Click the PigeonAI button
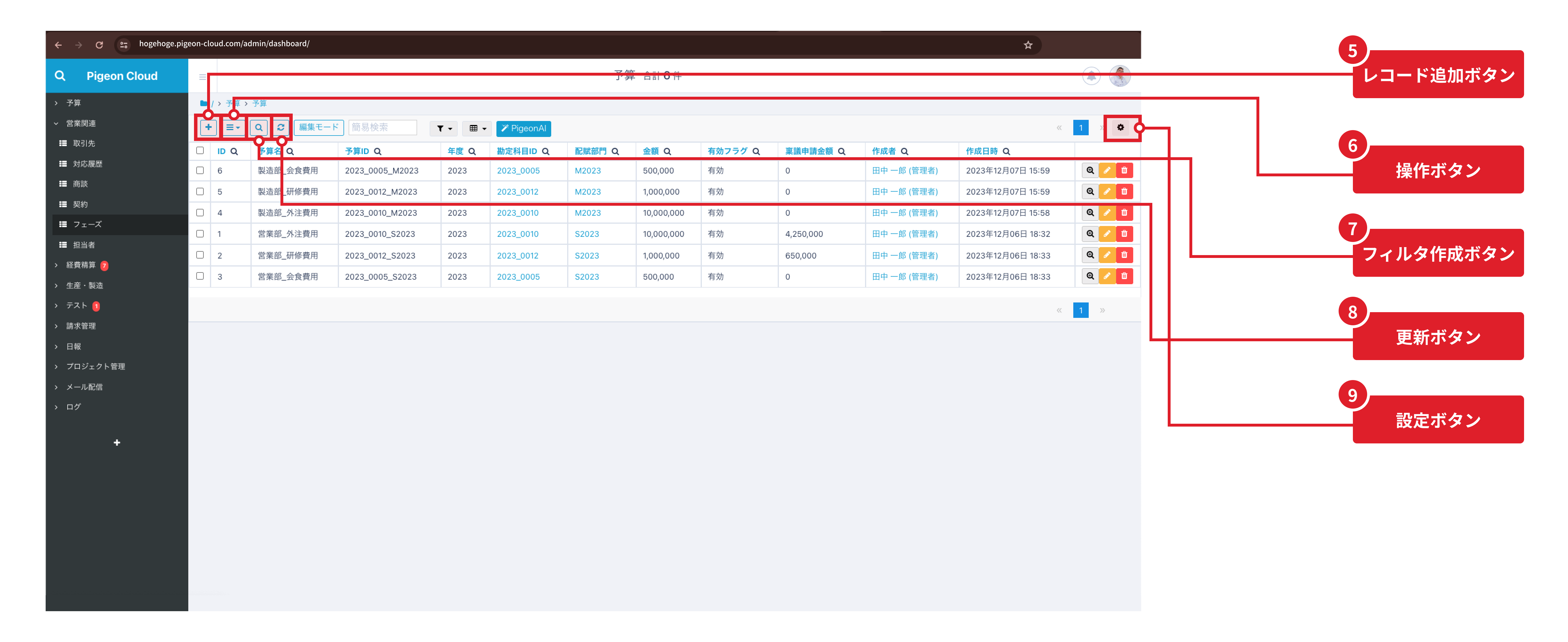Viewport: 1568px width, 642px height. click(x=524, y=128)
